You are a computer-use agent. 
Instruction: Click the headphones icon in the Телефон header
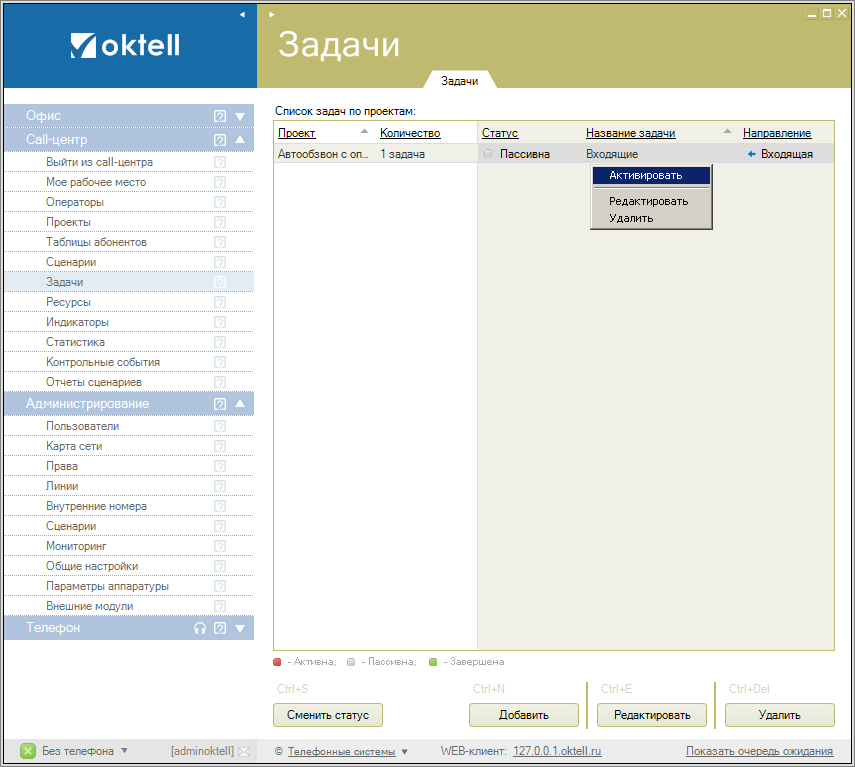point(200,628)
